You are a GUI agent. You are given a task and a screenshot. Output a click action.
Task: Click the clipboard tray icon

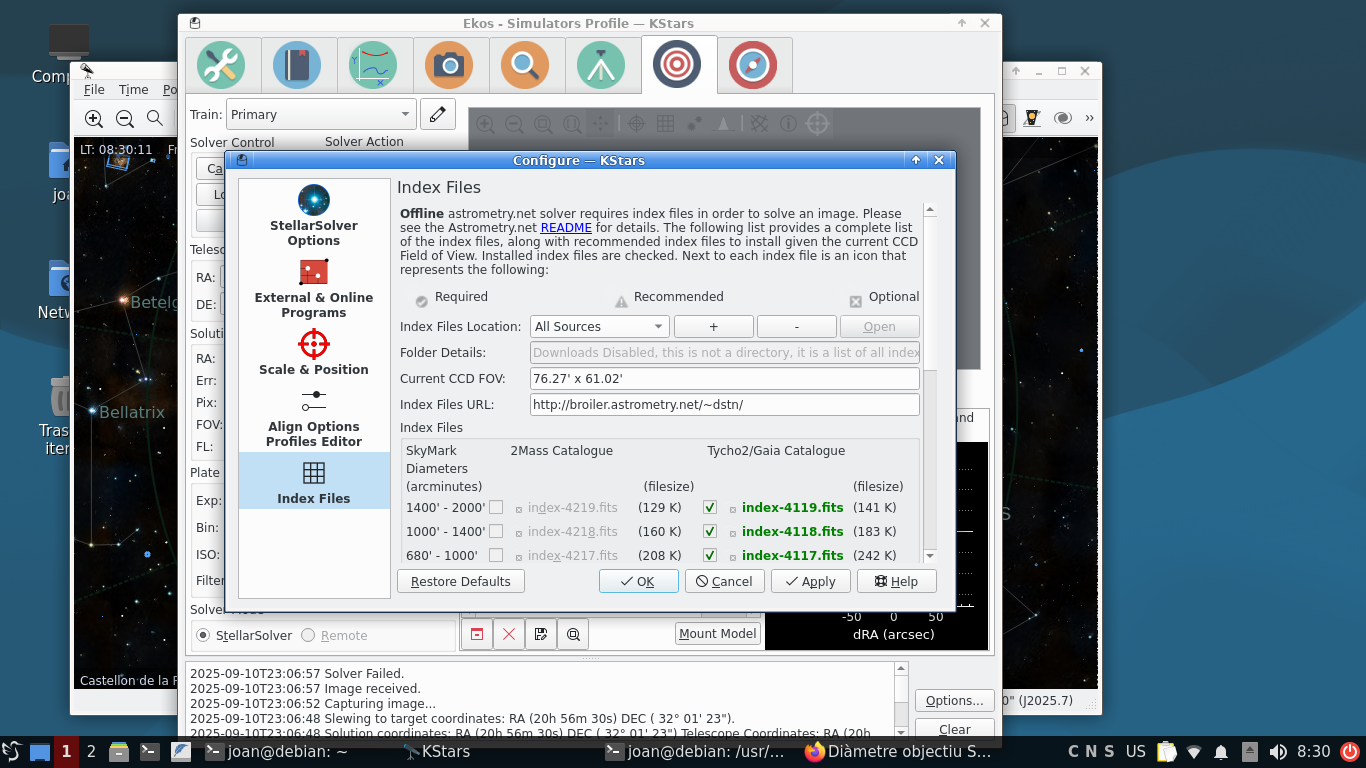[x=1166, y=751]
